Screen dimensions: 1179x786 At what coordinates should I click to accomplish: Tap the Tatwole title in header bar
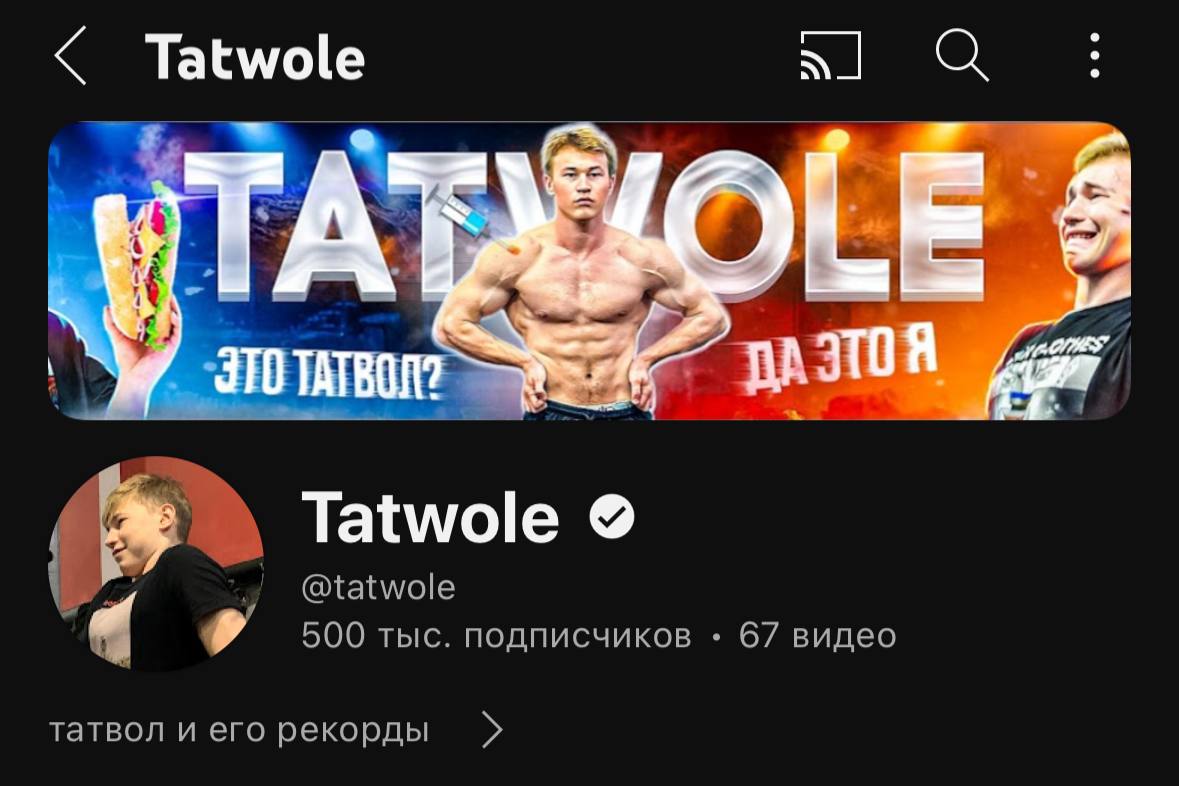255,57
